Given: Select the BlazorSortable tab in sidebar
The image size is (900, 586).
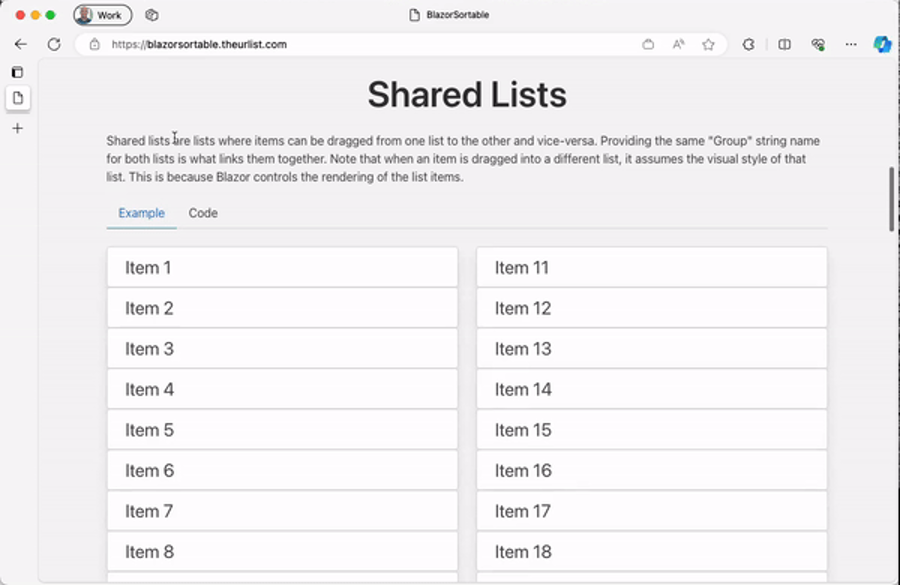Looking at the screenshot, I should tap(17, 98).
